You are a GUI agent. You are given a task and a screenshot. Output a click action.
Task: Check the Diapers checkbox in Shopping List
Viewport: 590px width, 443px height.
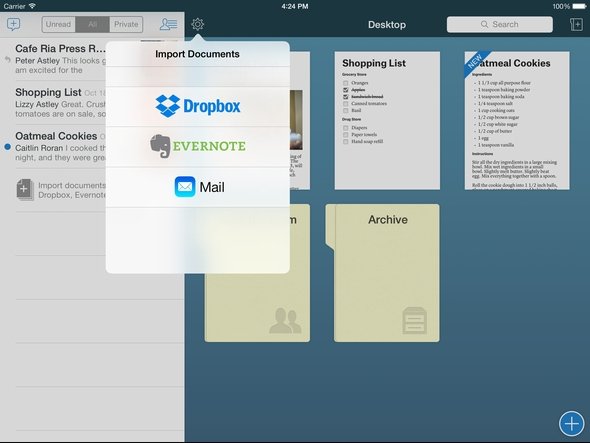(345, 128)
